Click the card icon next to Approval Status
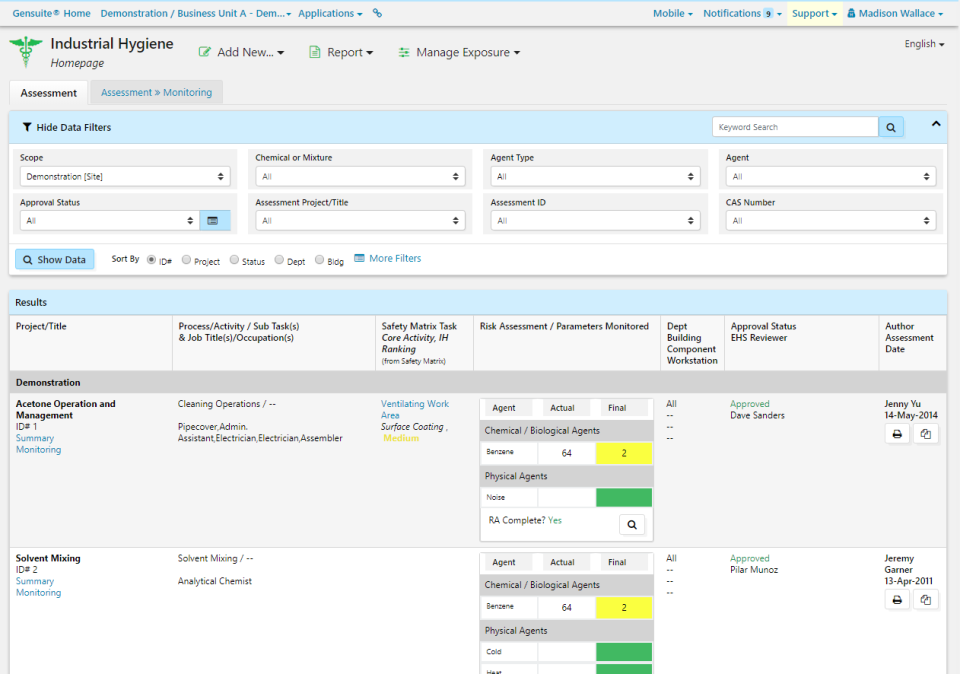 [215, 221]
